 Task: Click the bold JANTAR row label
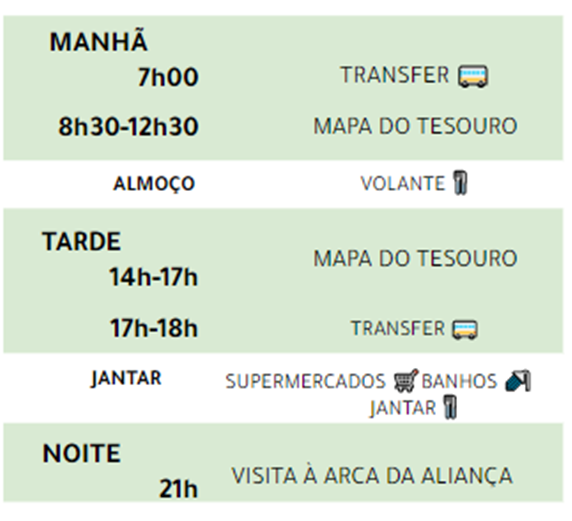126,378
